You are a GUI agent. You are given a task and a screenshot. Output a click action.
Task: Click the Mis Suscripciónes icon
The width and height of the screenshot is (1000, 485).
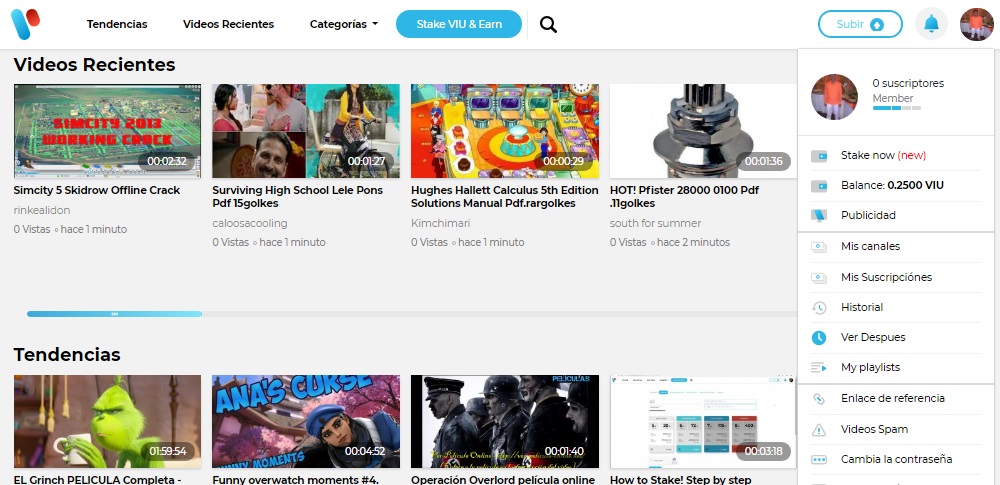point(819,278)
